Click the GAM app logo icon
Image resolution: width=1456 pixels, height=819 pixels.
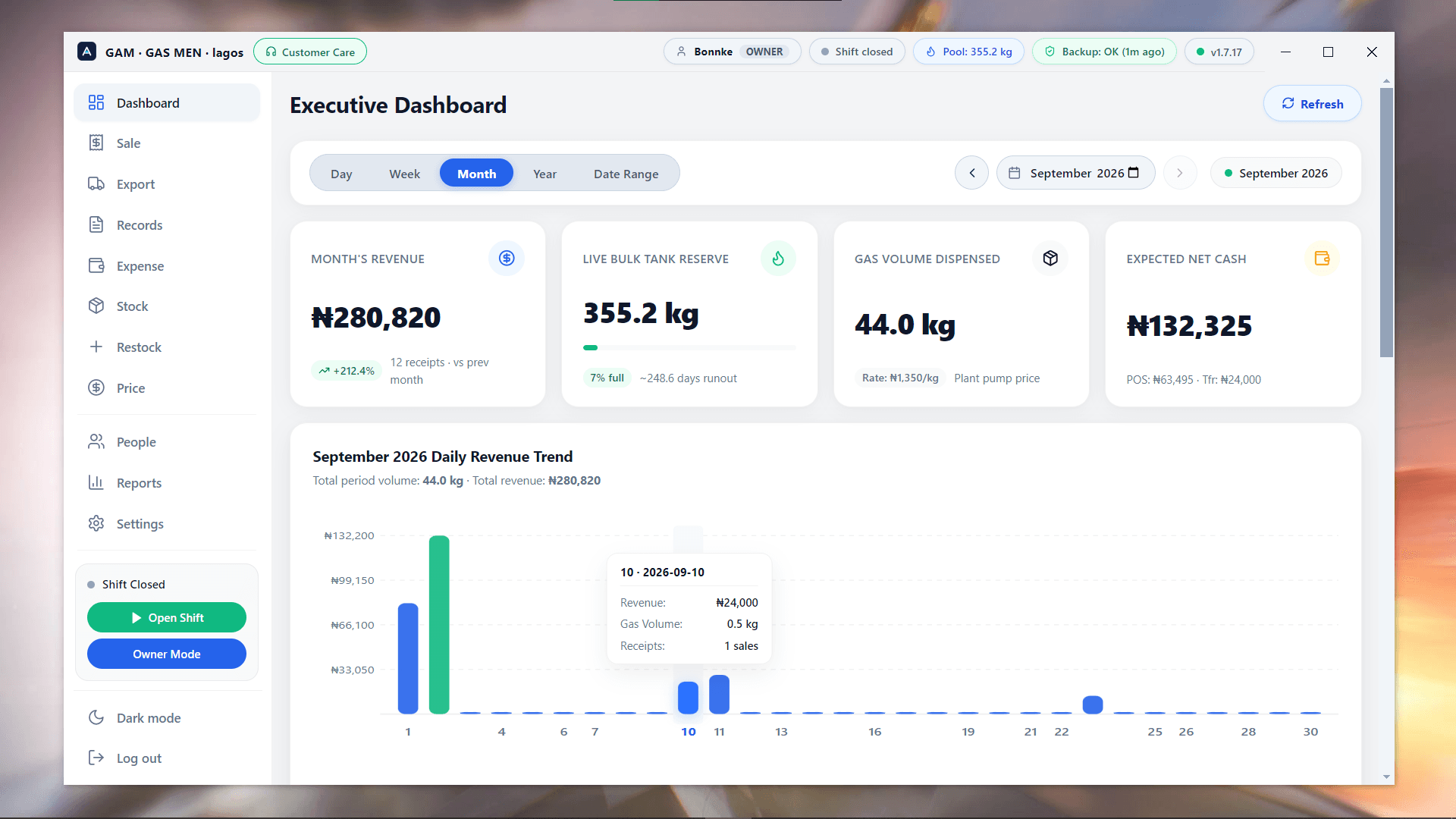click(86, 52)
